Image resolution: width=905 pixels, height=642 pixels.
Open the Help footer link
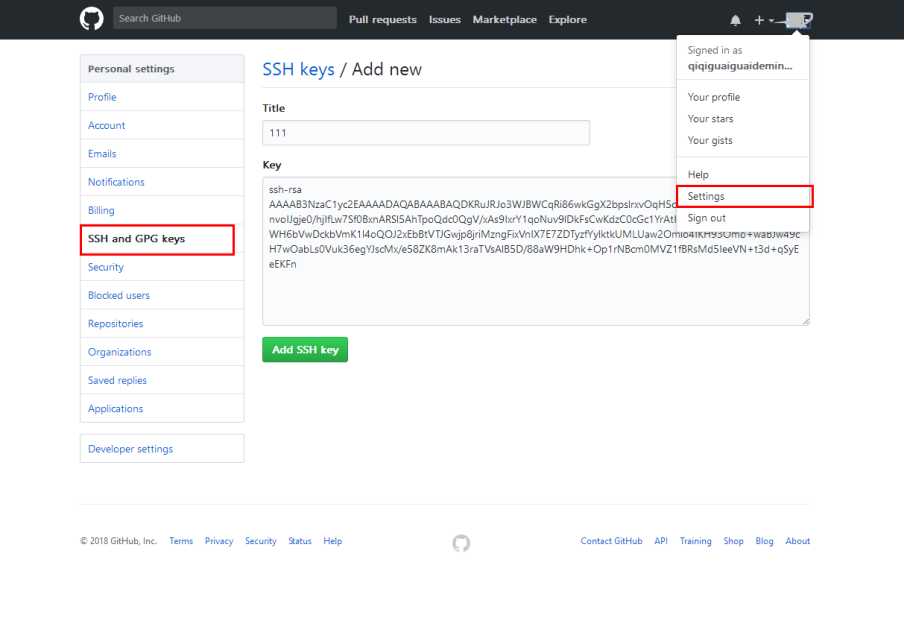[x=332, y=541]
